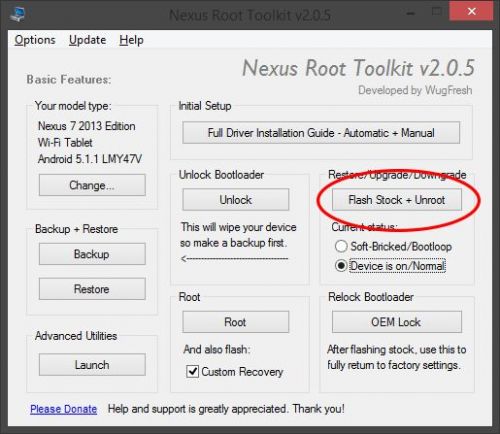Click 'After flashing stock' description text

click(x=396, y=357)
